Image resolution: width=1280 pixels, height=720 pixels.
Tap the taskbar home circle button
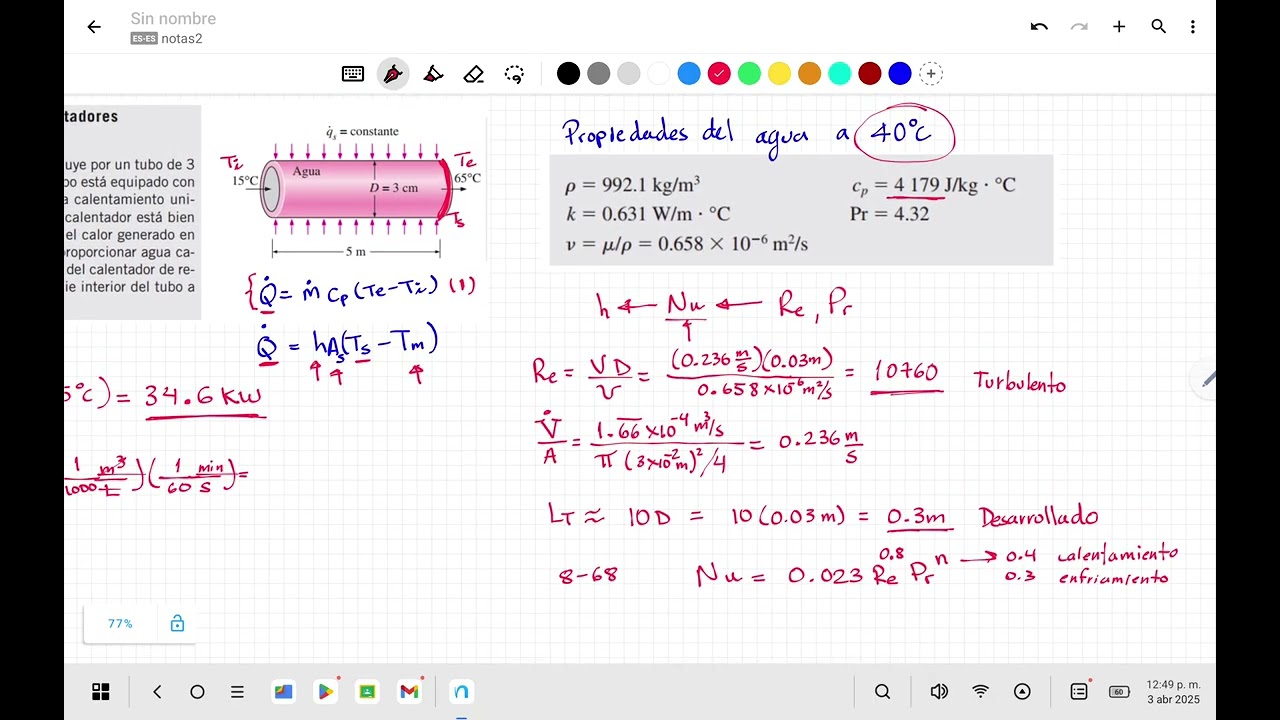pos(197,692)
